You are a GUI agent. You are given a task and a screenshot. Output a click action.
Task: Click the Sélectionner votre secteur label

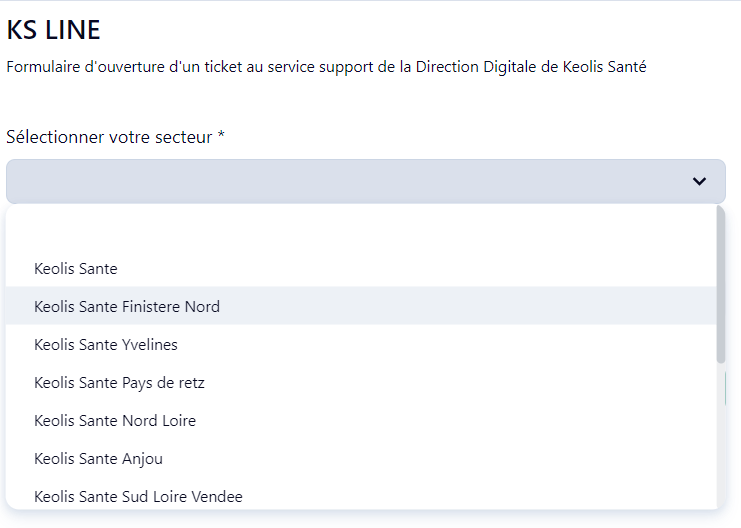point(109,137)
